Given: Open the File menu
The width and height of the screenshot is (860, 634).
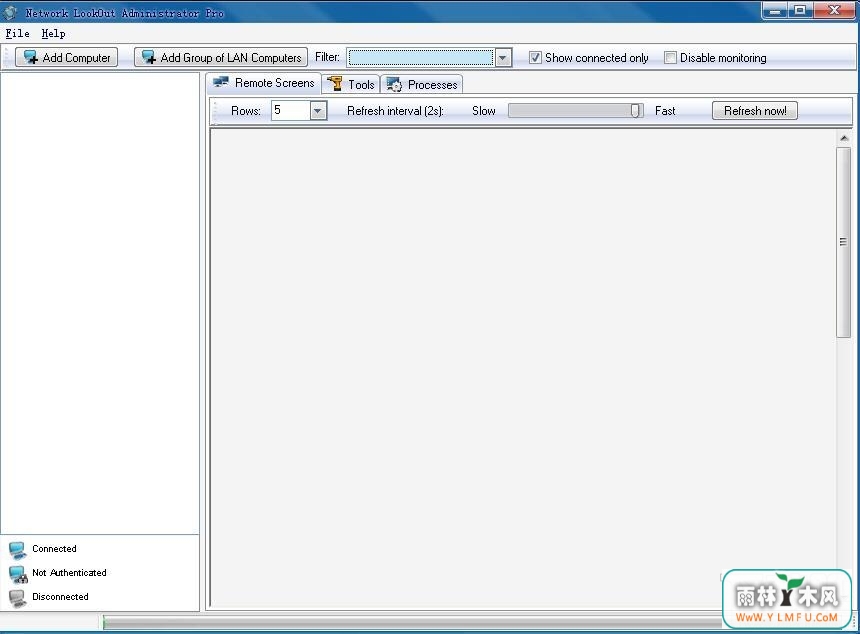Looking at the screenshot, I should [x=17, y=33].
